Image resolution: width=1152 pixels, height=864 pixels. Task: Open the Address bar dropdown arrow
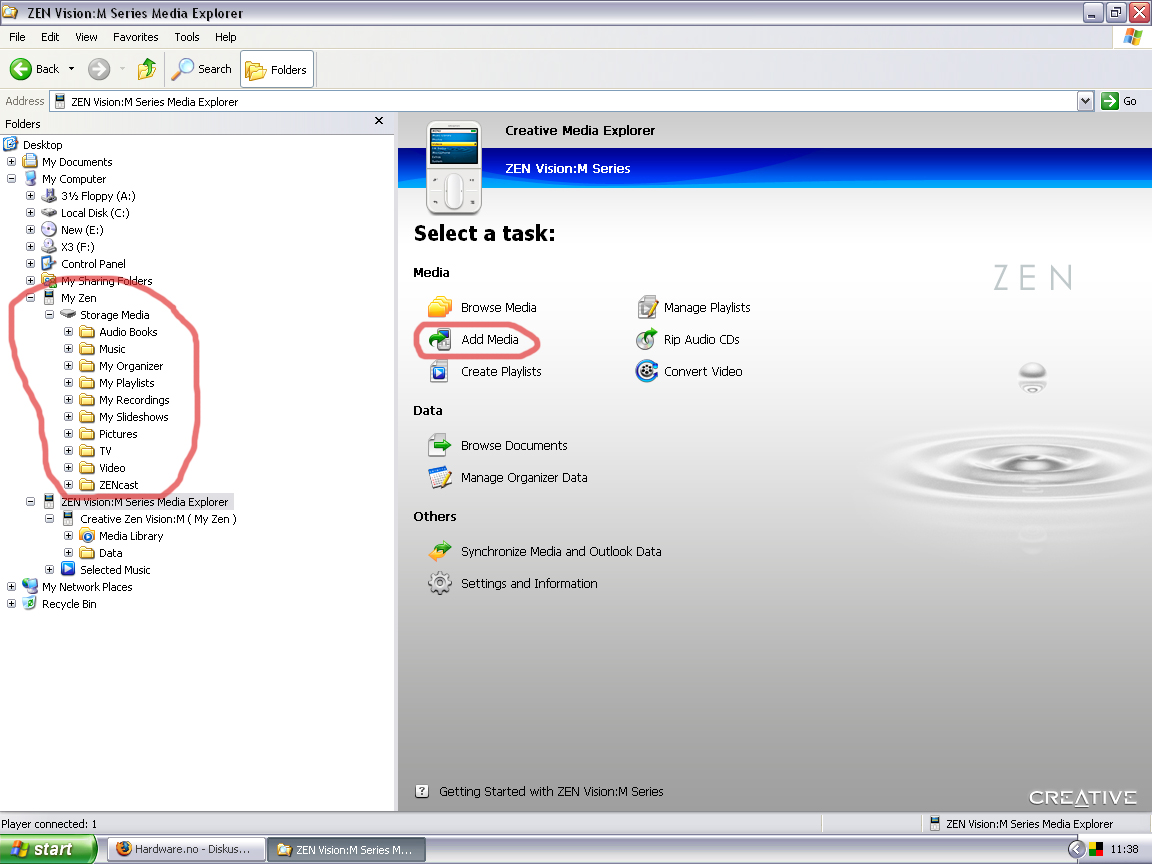point(1086,101)
